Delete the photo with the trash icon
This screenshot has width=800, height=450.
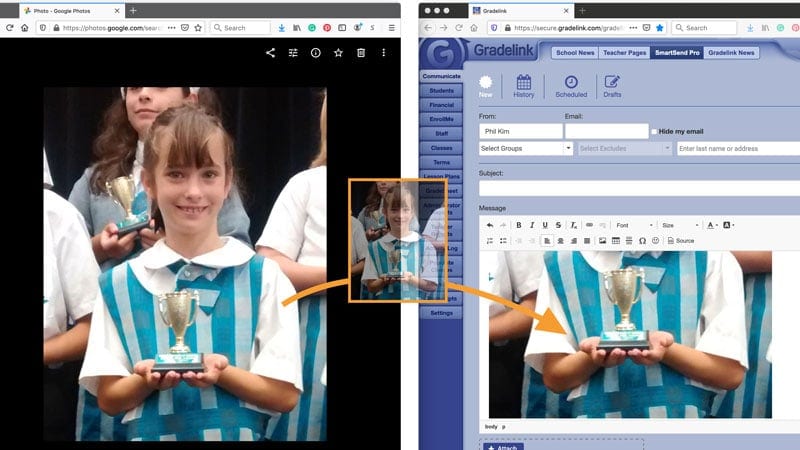(x=361, y=53)
